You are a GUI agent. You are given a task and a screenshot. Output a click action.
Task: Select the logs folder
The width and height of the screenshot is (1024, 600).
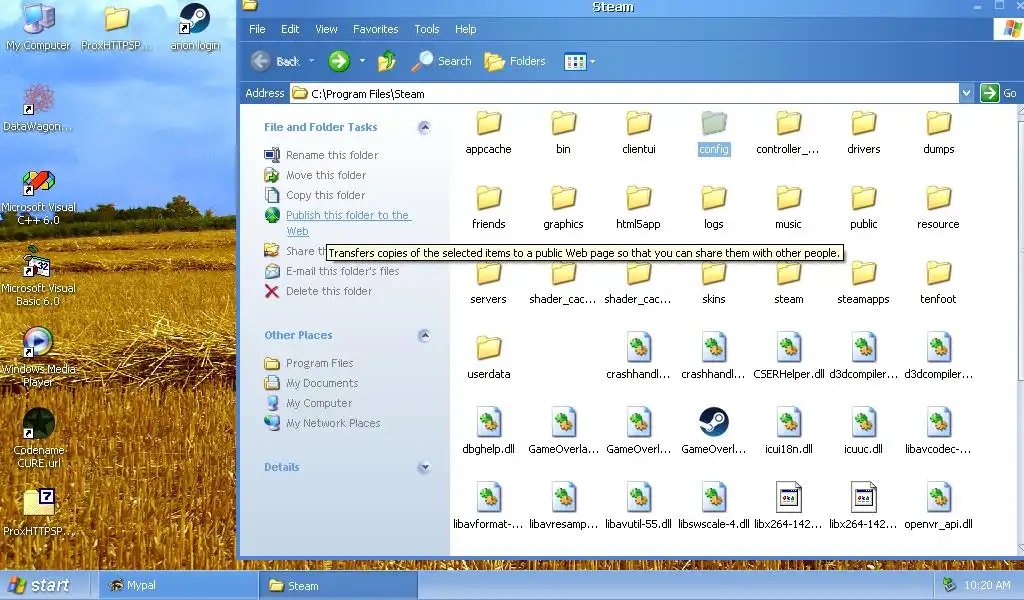click(714, 208)
